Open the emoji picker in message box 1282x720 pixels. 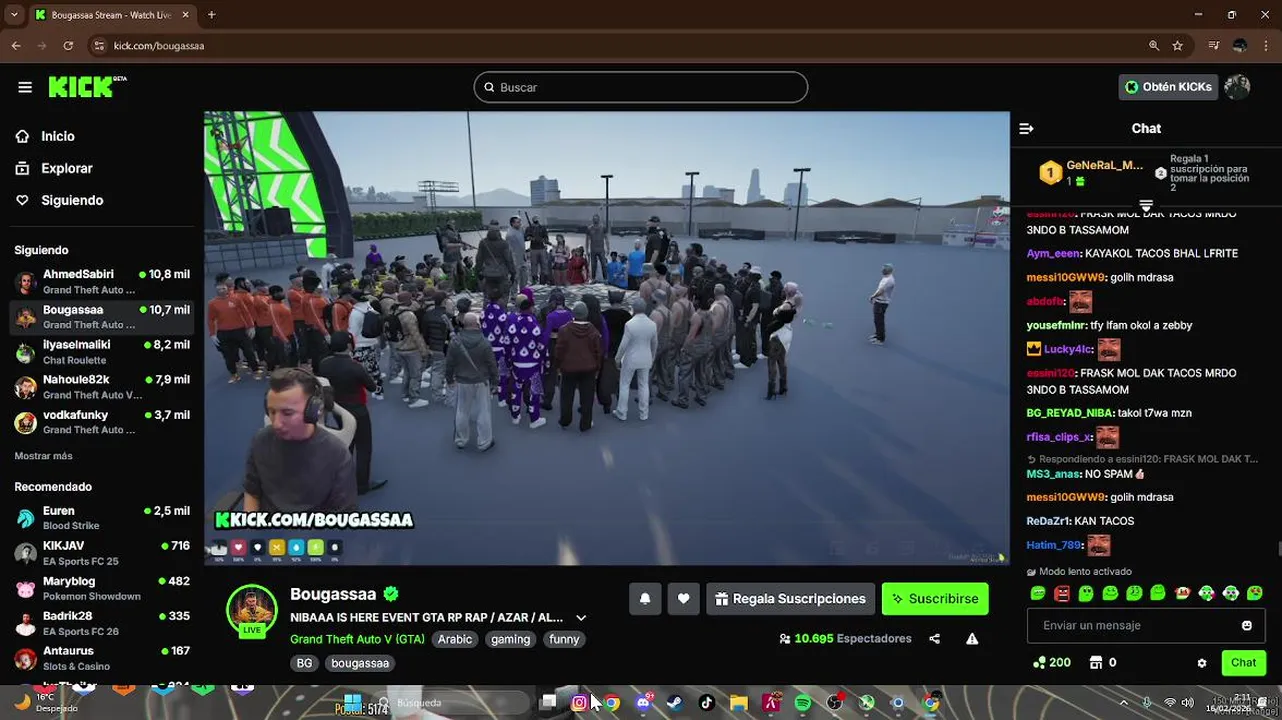coord(1246,625)
